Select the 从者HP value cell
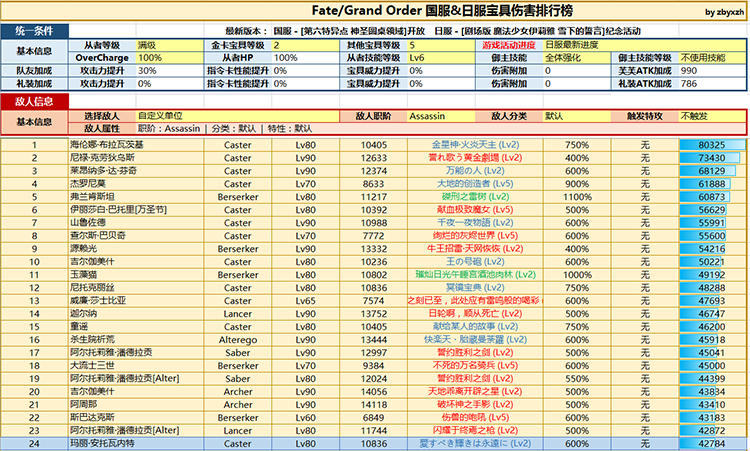This screenshot has height=451, width=750. (x=306, y=58)
